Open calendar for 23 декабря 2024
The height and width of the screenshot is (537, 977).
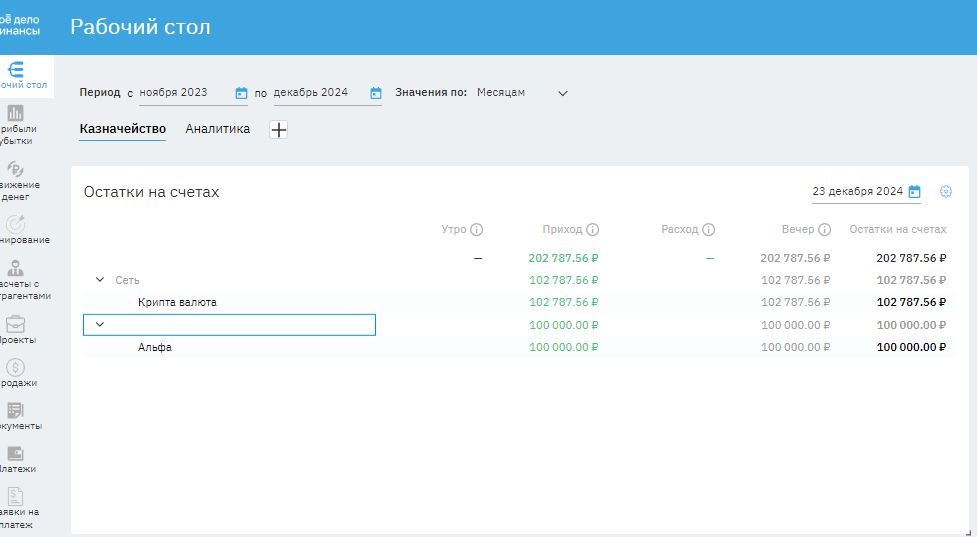tap(914, 192)
